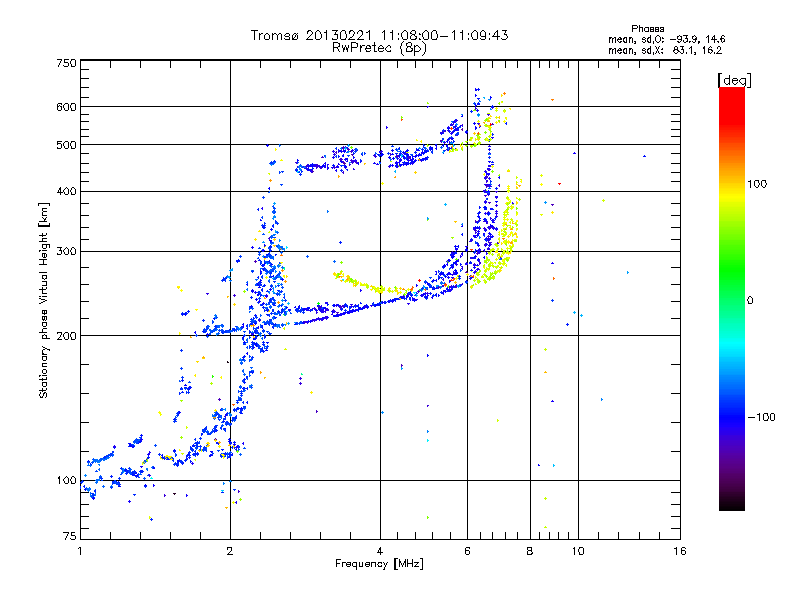
Task: Click the y-axis '500' tick label
Action: 66,145
